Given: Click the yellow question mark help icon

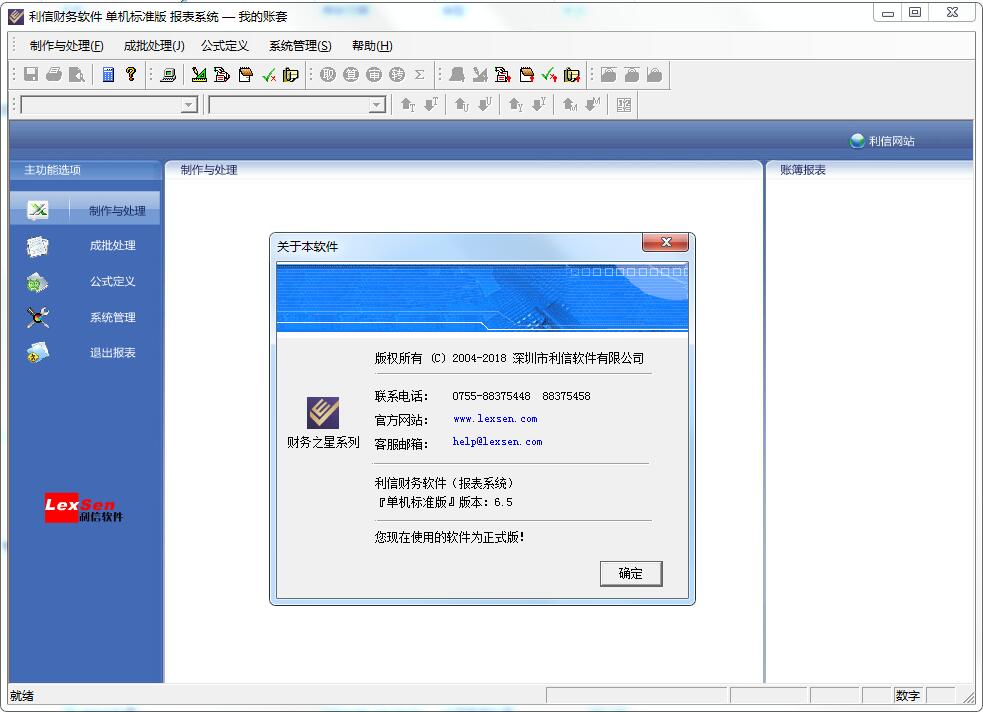Looking at the screenshot, I should pos(130,75).
